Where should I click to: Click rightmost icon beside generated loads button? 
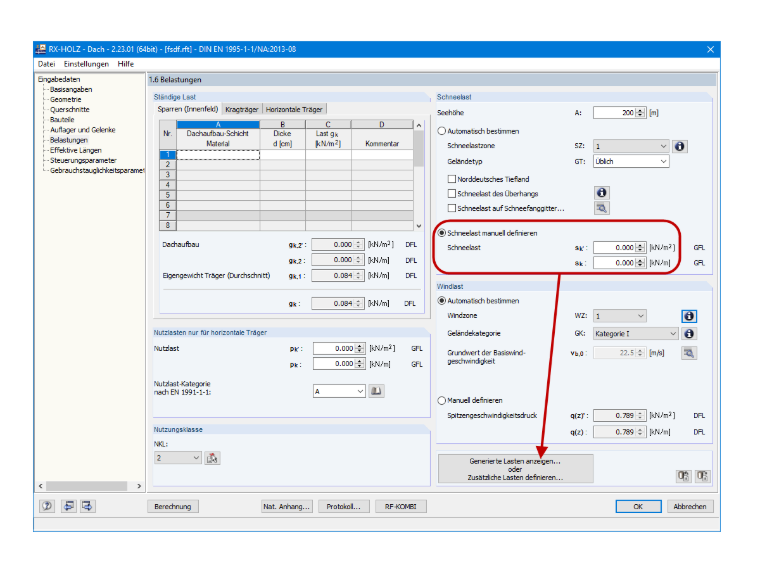pos(702,476)
